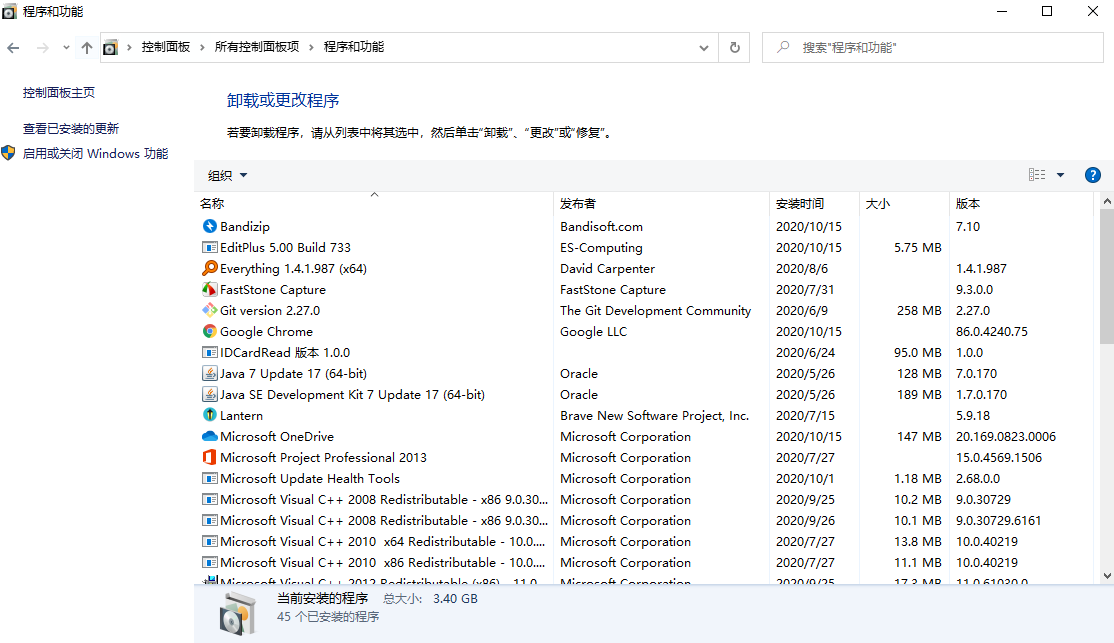Click the Bandizip program icon
The width and height of the screenshot is (1114, 643).
210,226
